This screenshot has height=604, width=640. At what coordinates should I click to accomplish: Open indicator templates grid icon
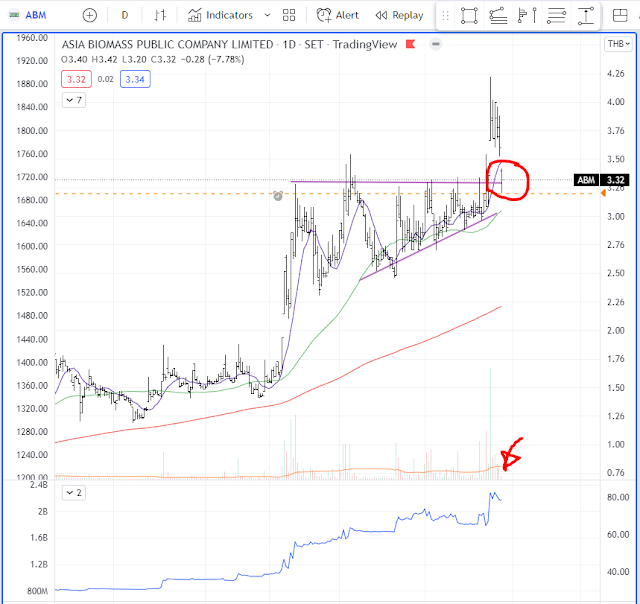[x=289, y=16]
